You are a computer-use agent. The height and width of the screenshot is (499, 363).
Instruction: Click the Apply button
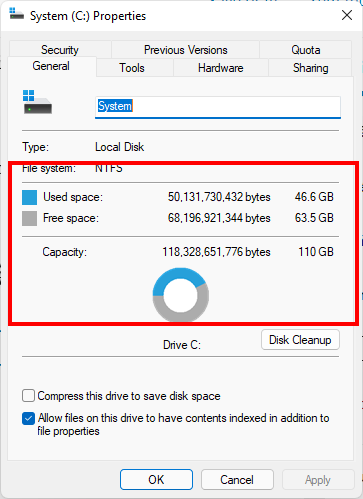[x=318, y=480]
